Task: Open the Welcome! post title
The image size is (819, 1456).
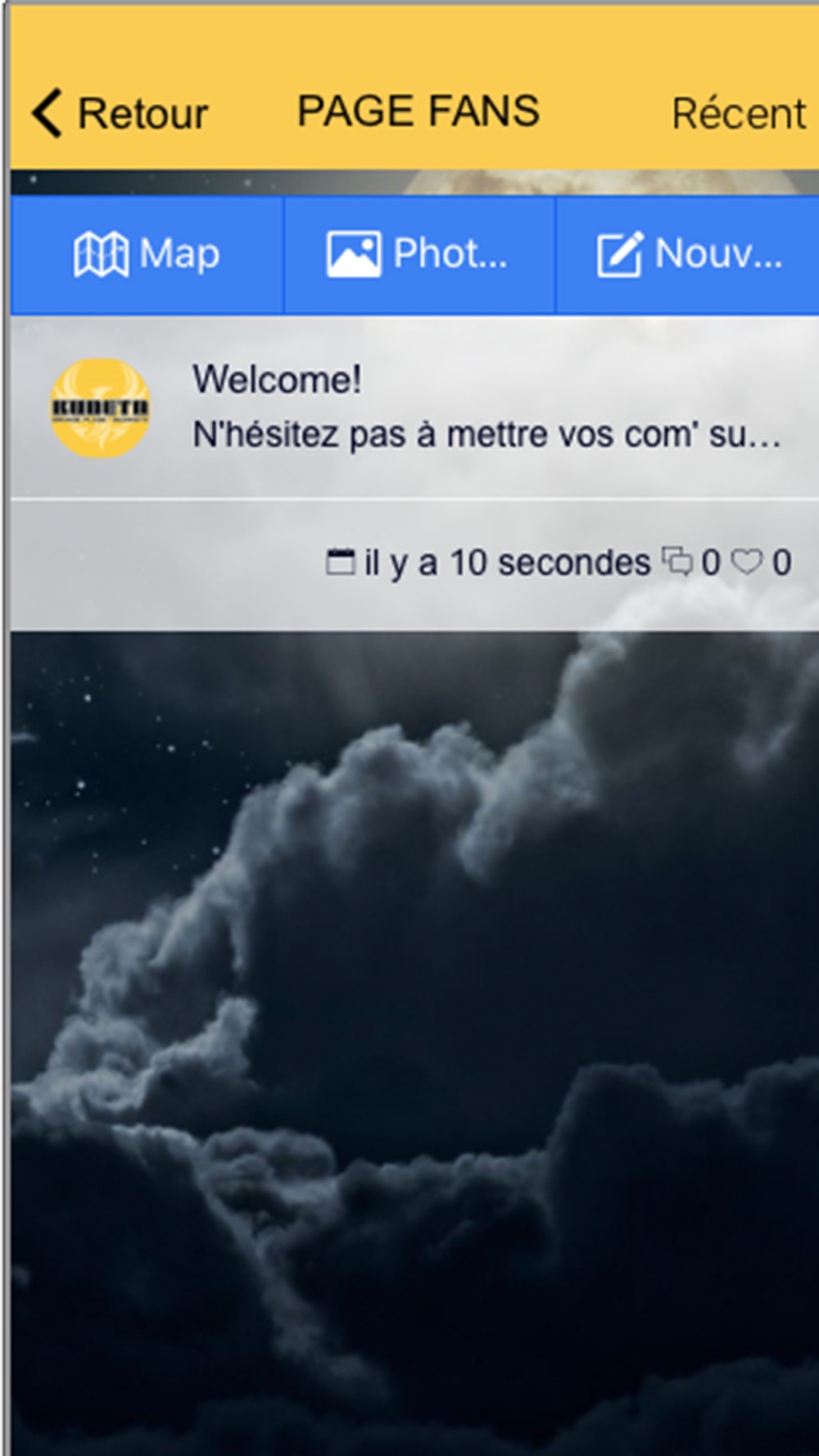Action: point(277,379)
